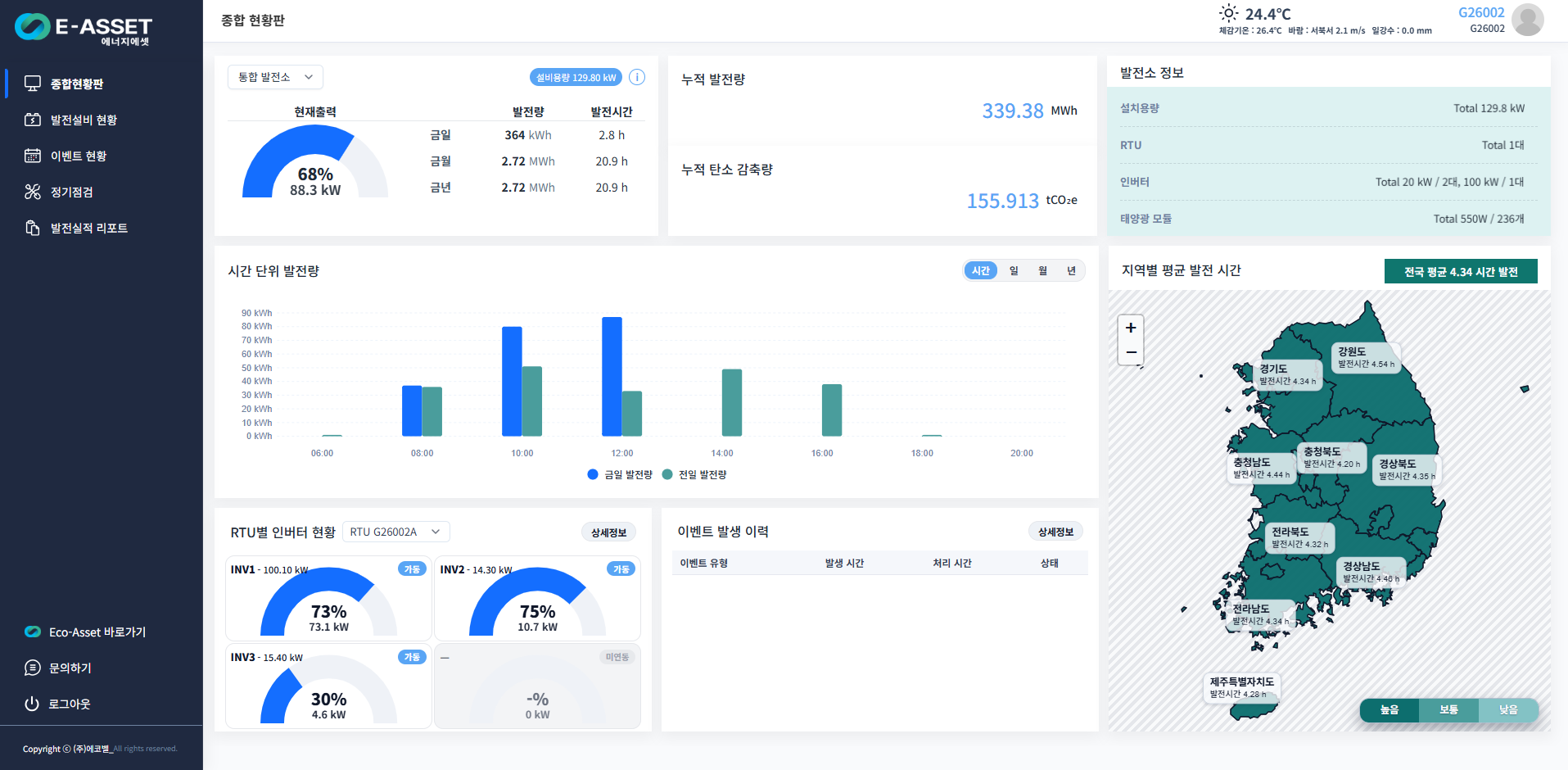
Task: Zoom in on the map
Action: pyautogui.click(x=1131, y=328)
